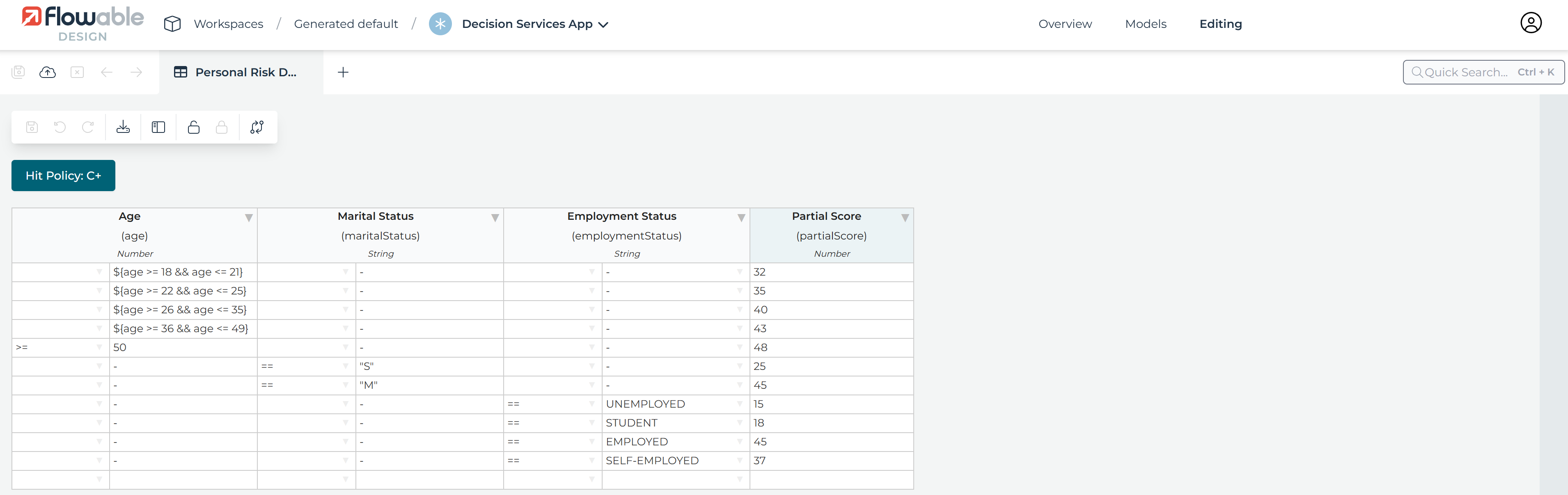Click the workspaces cube icon
The height and width of the screenshot is (495, 1568).
[x=172, y=24]
